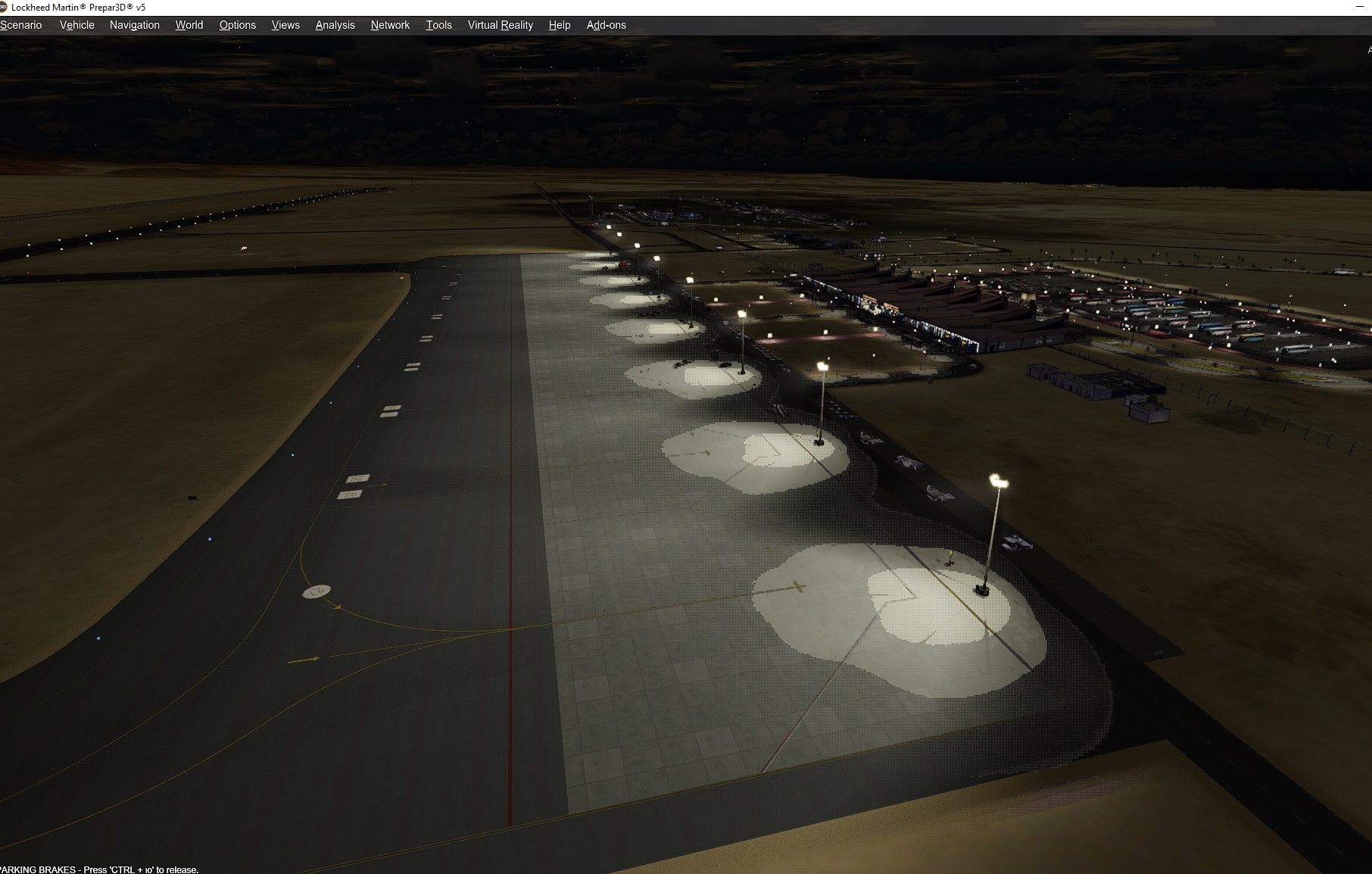This screenshot has width=1372, height=874.
Task: Open the Virtual Reality menu
Action: point(500,25)
